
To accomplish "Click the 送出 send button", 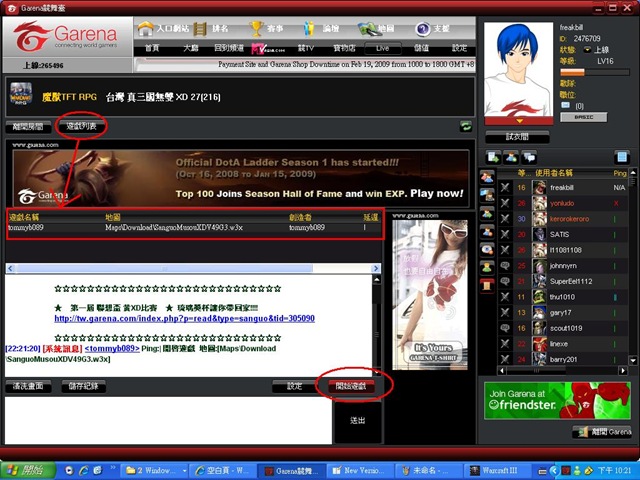I will [358, 420].
